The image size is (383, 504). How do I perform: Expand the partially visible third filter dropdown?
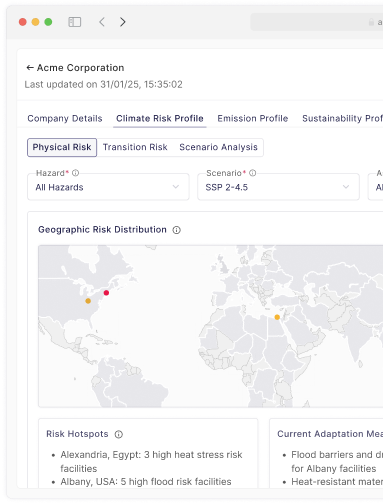(376, 187)
